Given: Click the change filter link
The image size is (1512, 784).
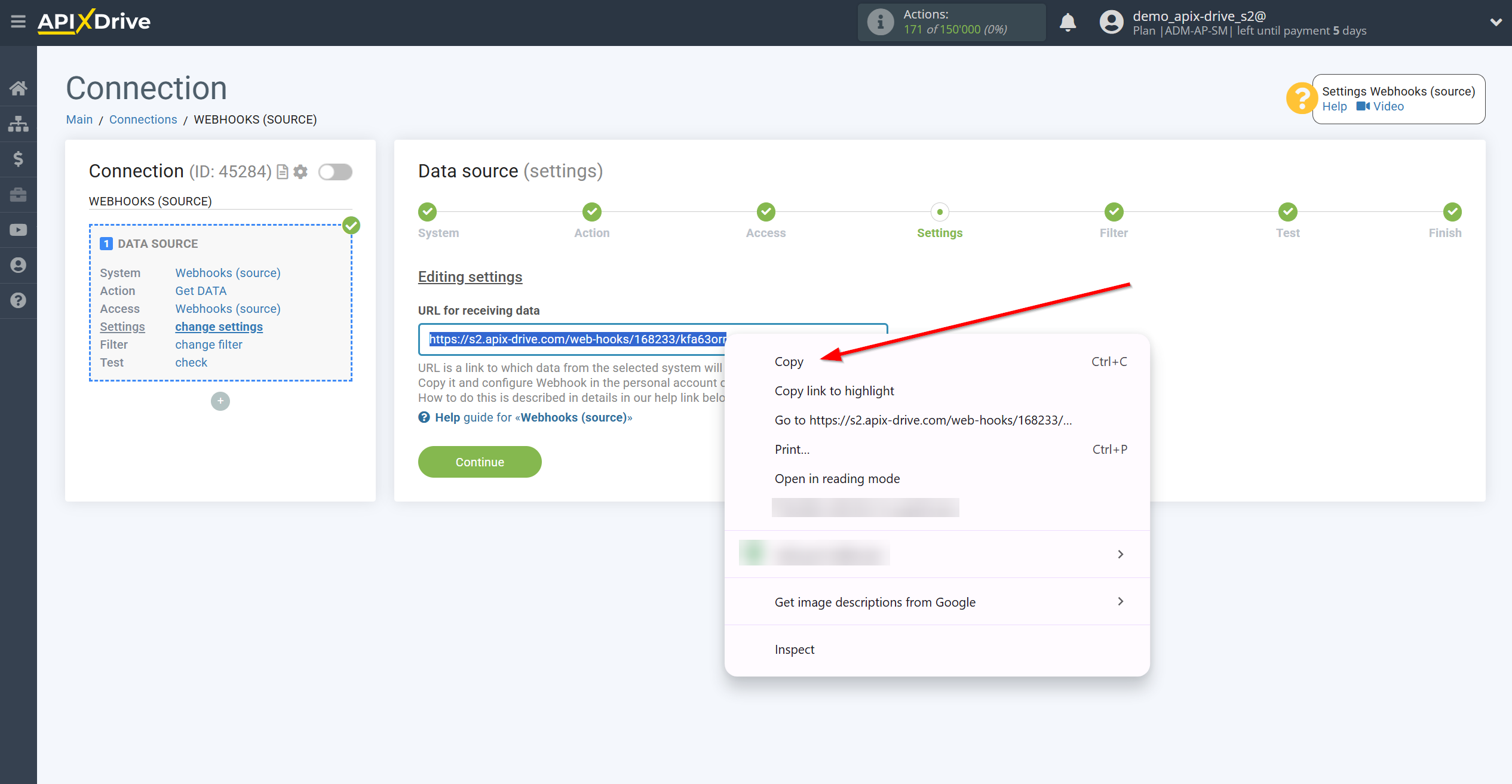Looking at the screenshot, I should [208, 345].
